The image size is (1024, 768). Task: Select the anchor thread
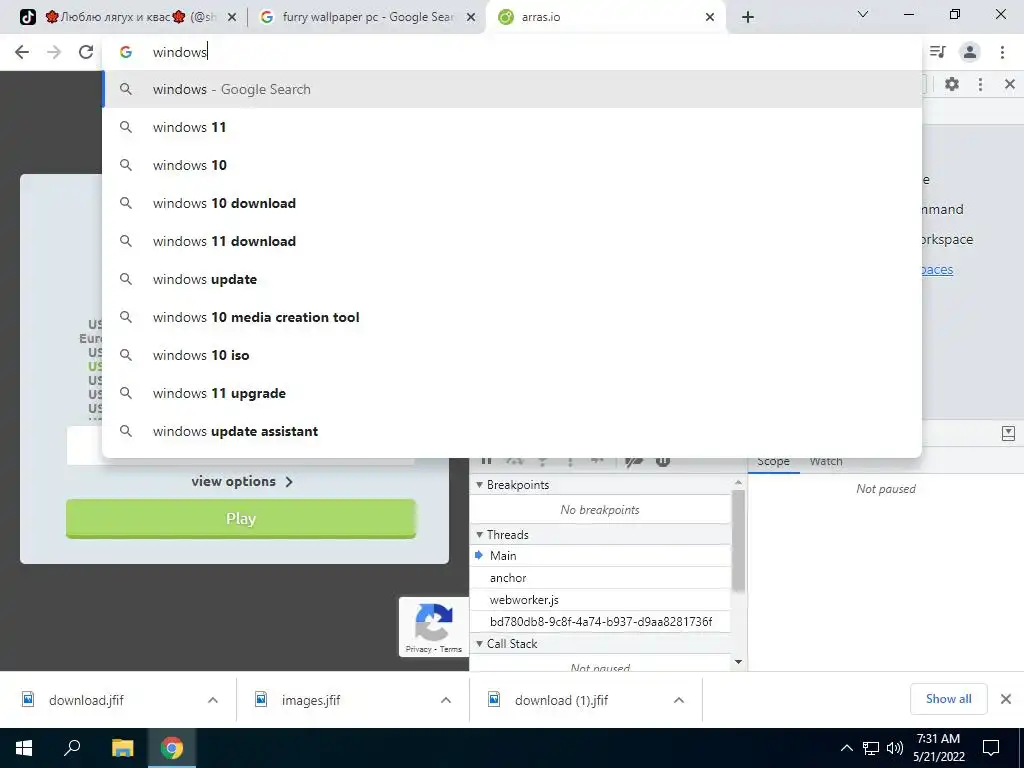point(601,578)
